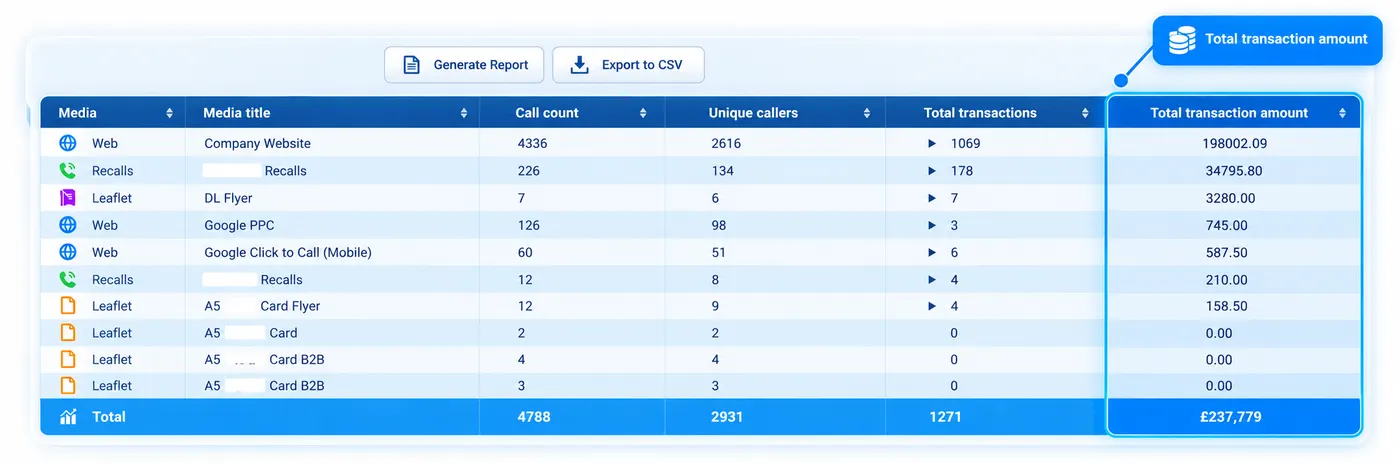Click transaction amount 34795.80
The image size is (1400, 466).
(1234, 171)
